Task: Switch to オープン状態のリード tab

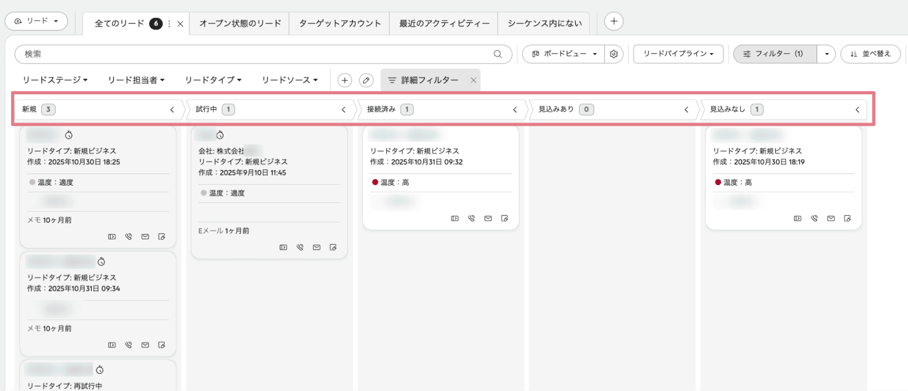Action: click(x=240, y=24)
